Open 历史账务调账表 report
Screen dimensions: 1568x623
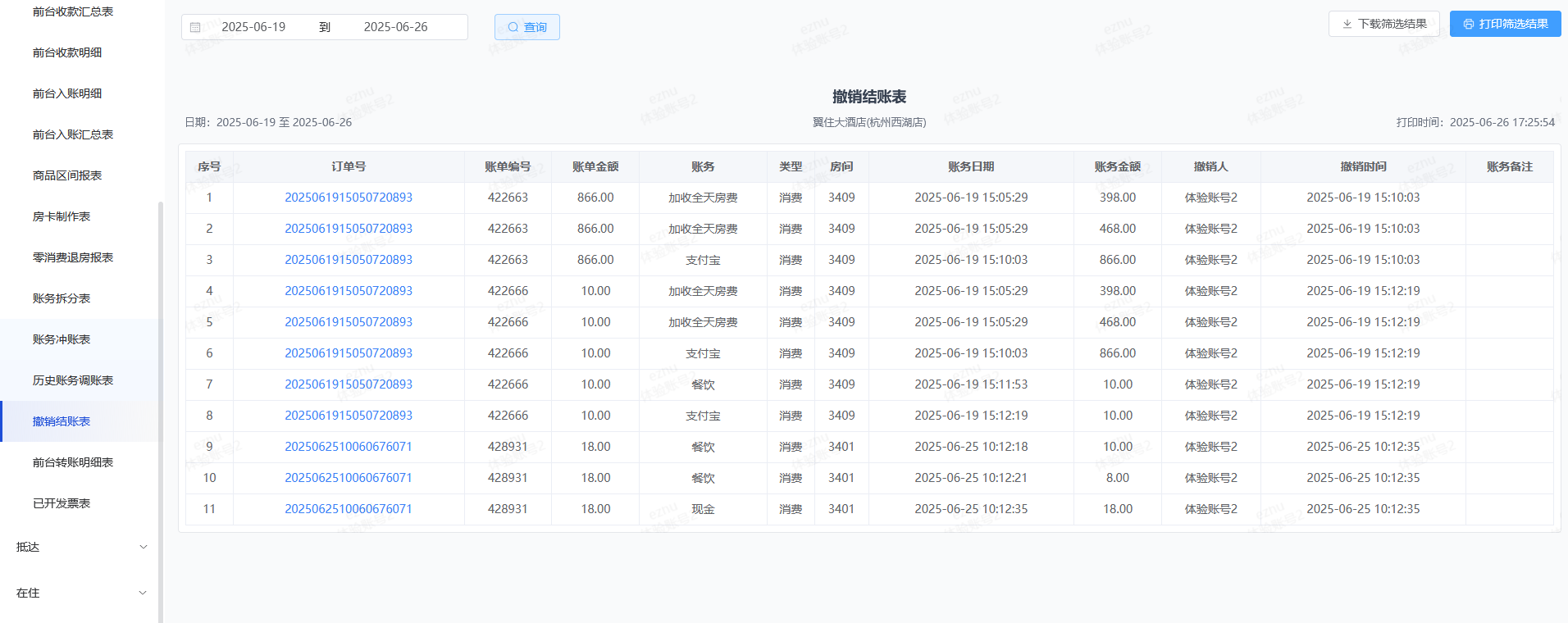pyautogui.click(x=73, y=380)
